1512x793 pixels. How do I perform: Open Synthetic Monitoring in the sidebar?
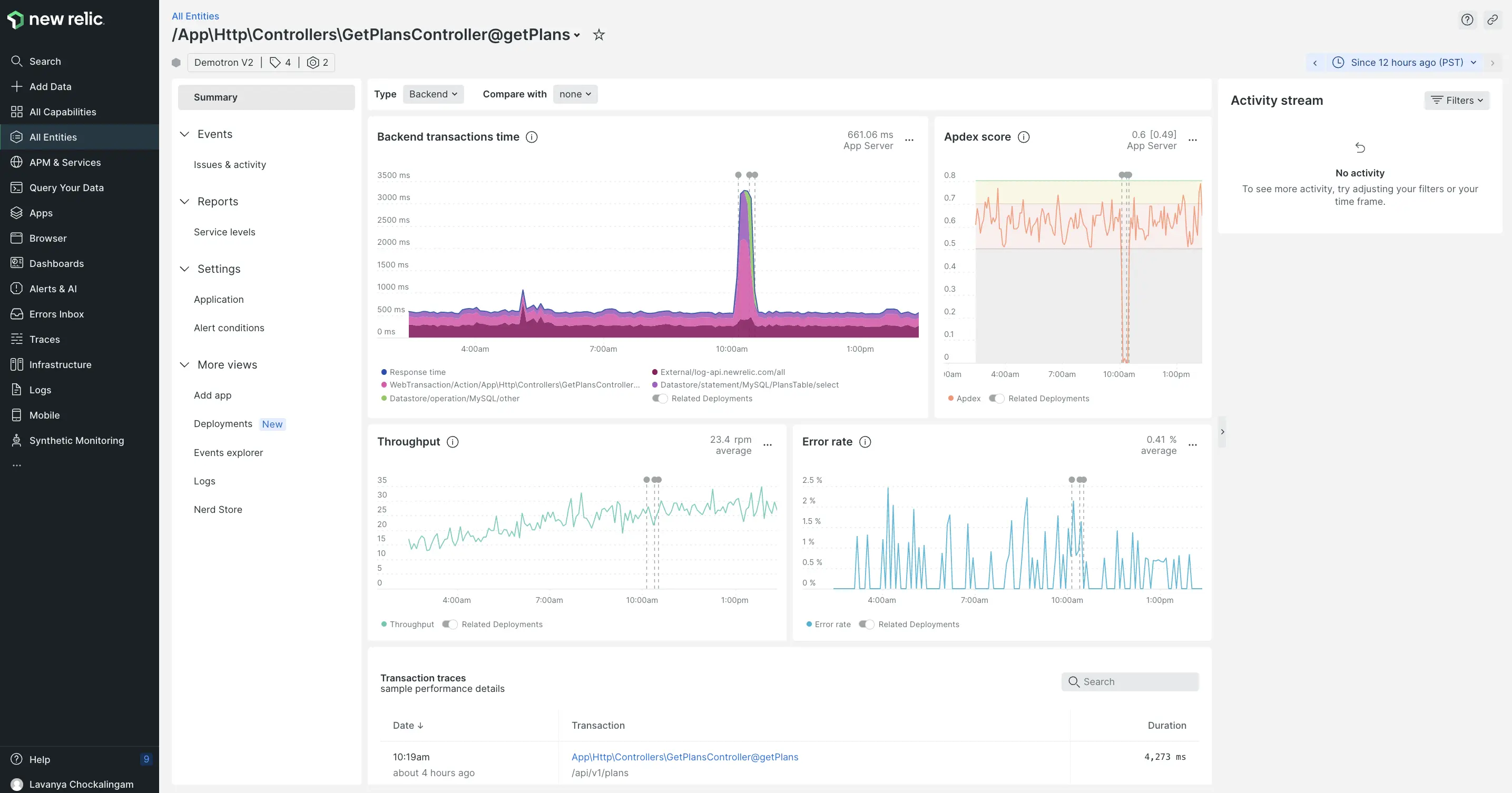[76, 441]
